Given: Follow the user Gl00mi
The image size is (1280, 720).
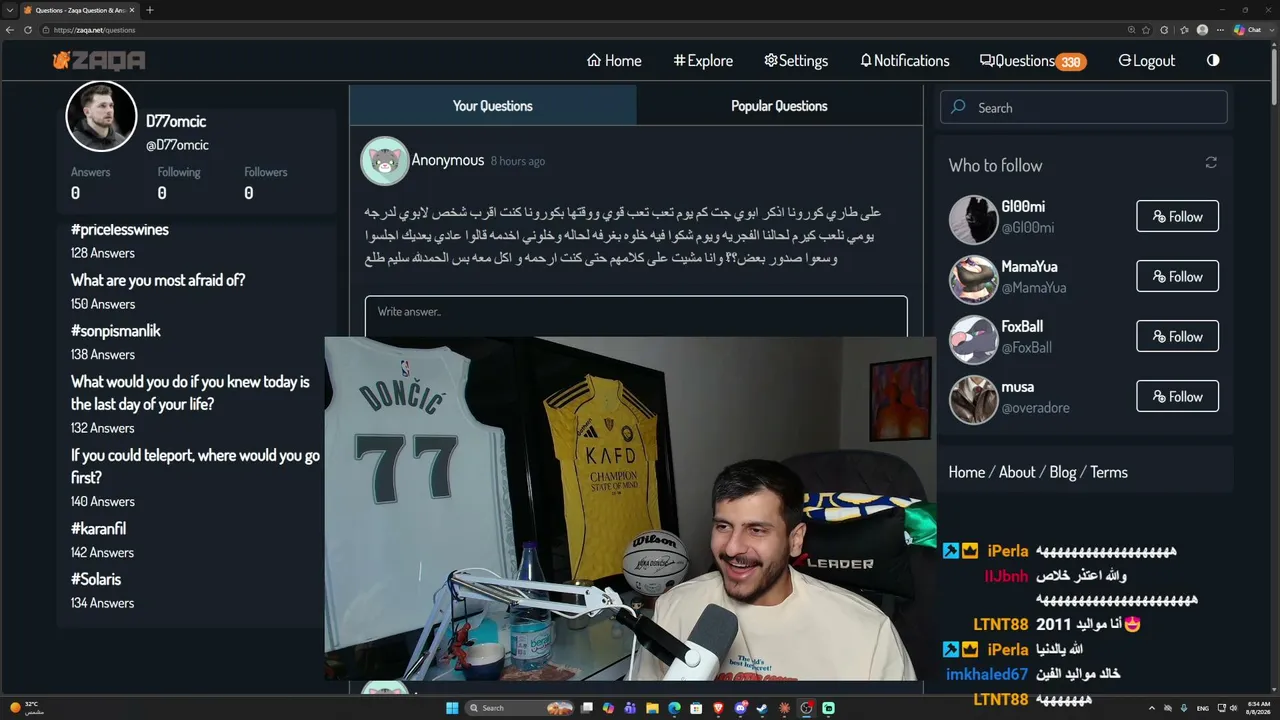Looking at the screenshot, I should (x=1177, y=216).
